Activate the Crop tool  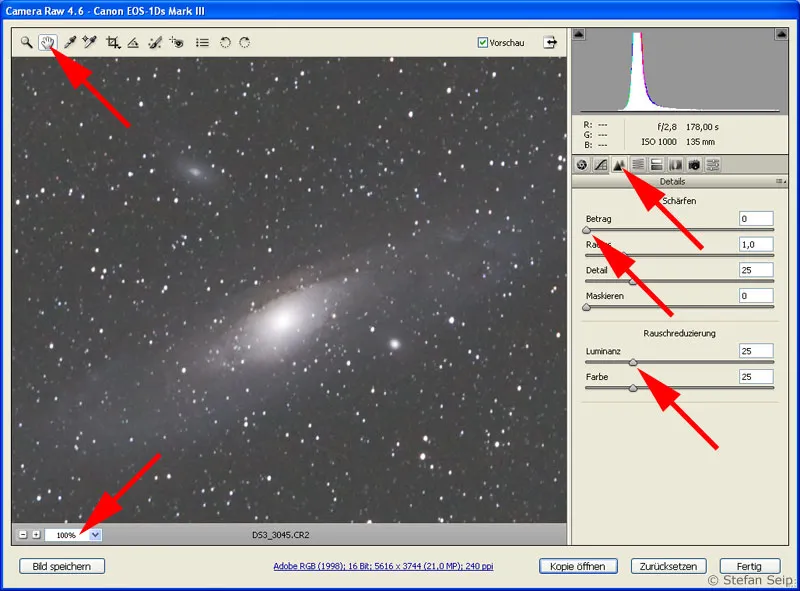point(113,42)
